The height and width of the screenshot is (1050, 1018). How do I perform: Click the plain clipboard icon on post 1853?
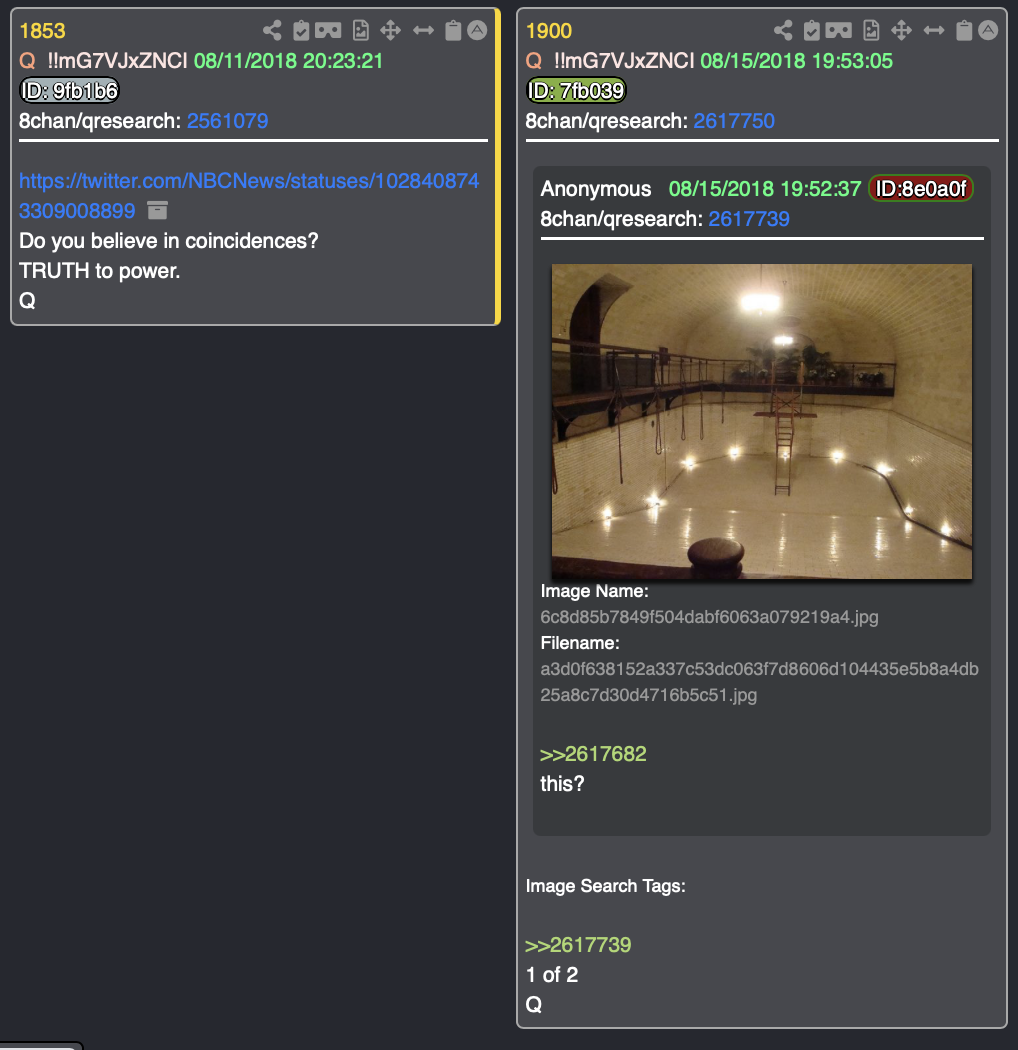(453, 30)
